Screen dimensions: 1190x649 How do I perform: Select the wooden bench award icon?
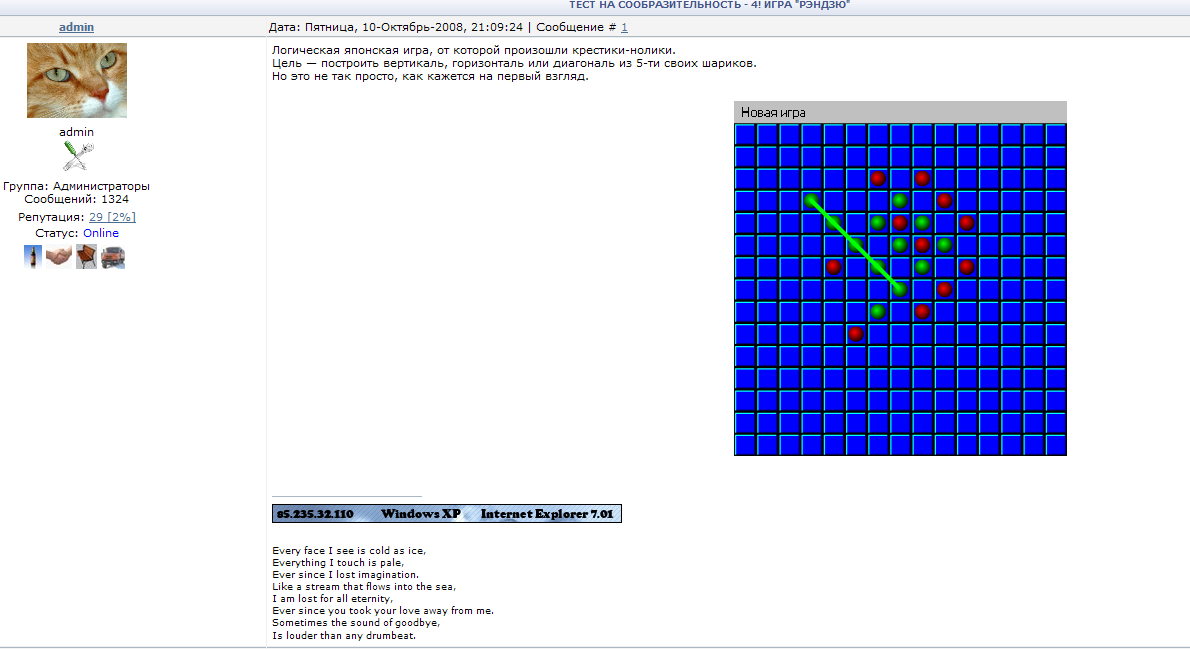point(86,257)
